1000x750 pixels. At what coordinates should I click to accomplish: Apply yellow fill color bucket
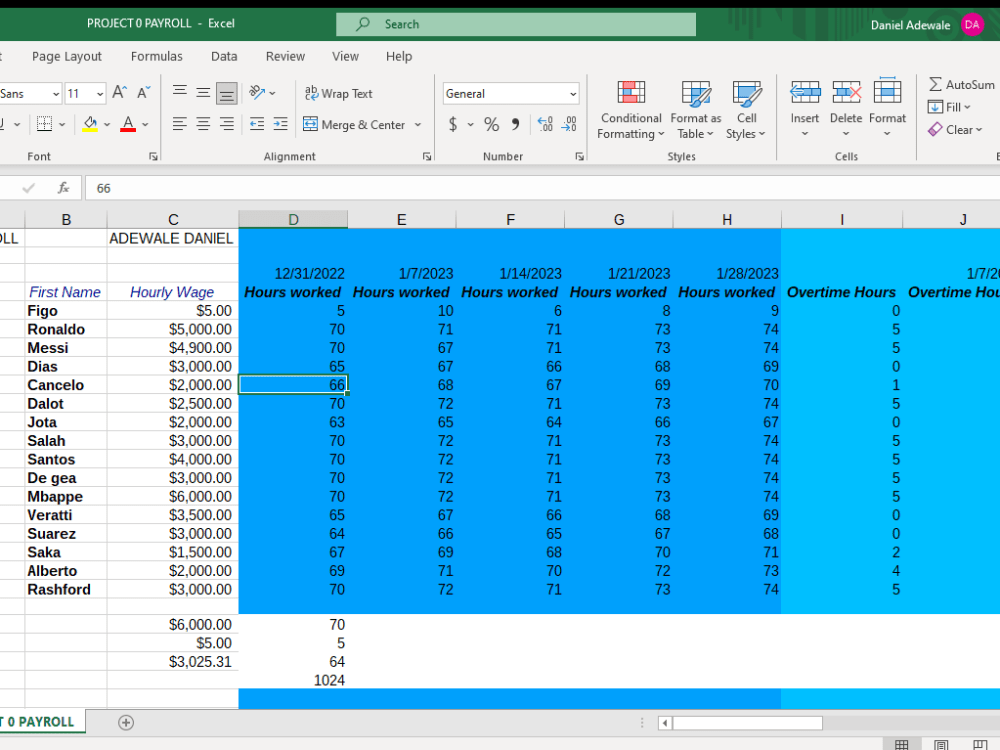90,124
